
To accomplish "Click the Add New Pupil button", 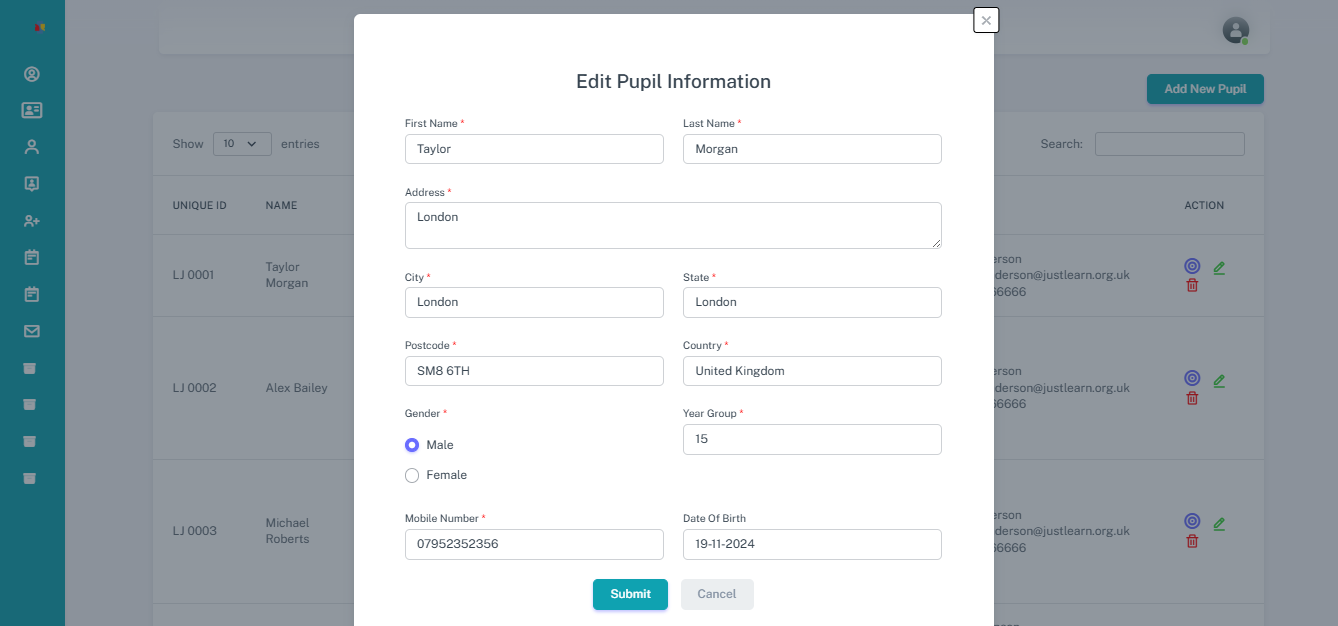I will (x=1204, y=89).
